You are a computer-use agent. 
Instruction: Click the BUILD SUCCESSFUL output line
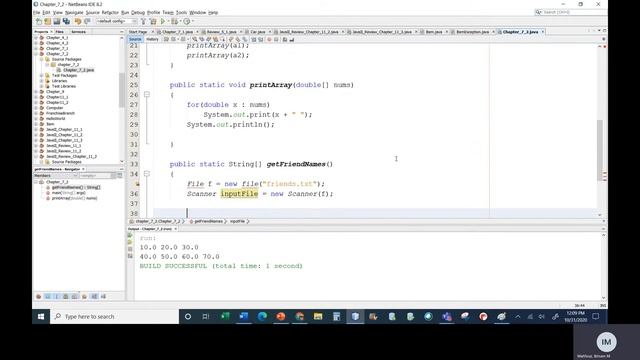tap(221, 266)
